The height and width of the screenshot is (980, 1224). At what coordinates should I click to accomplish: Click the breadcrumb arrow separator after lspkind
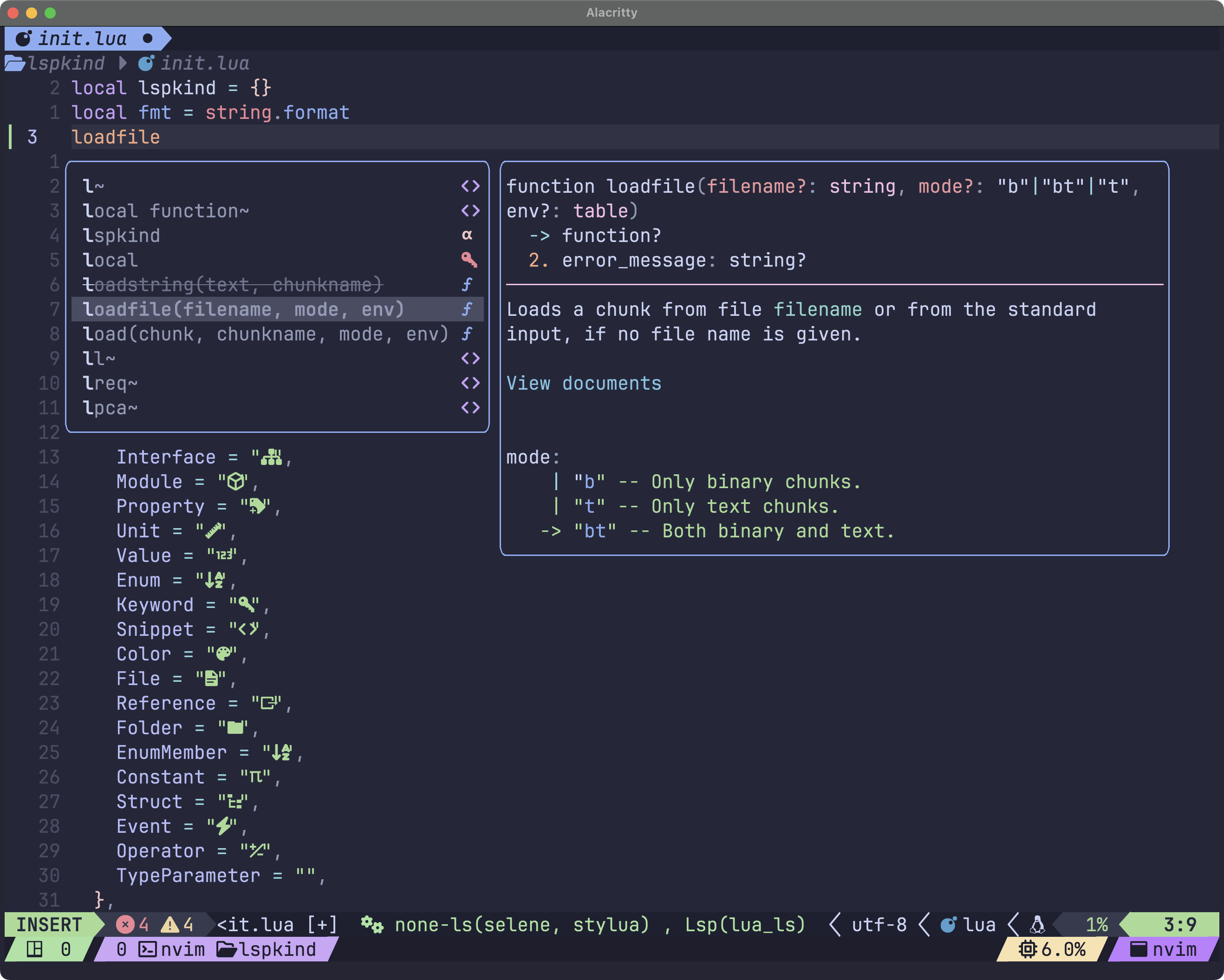click(x=122, y=63)
